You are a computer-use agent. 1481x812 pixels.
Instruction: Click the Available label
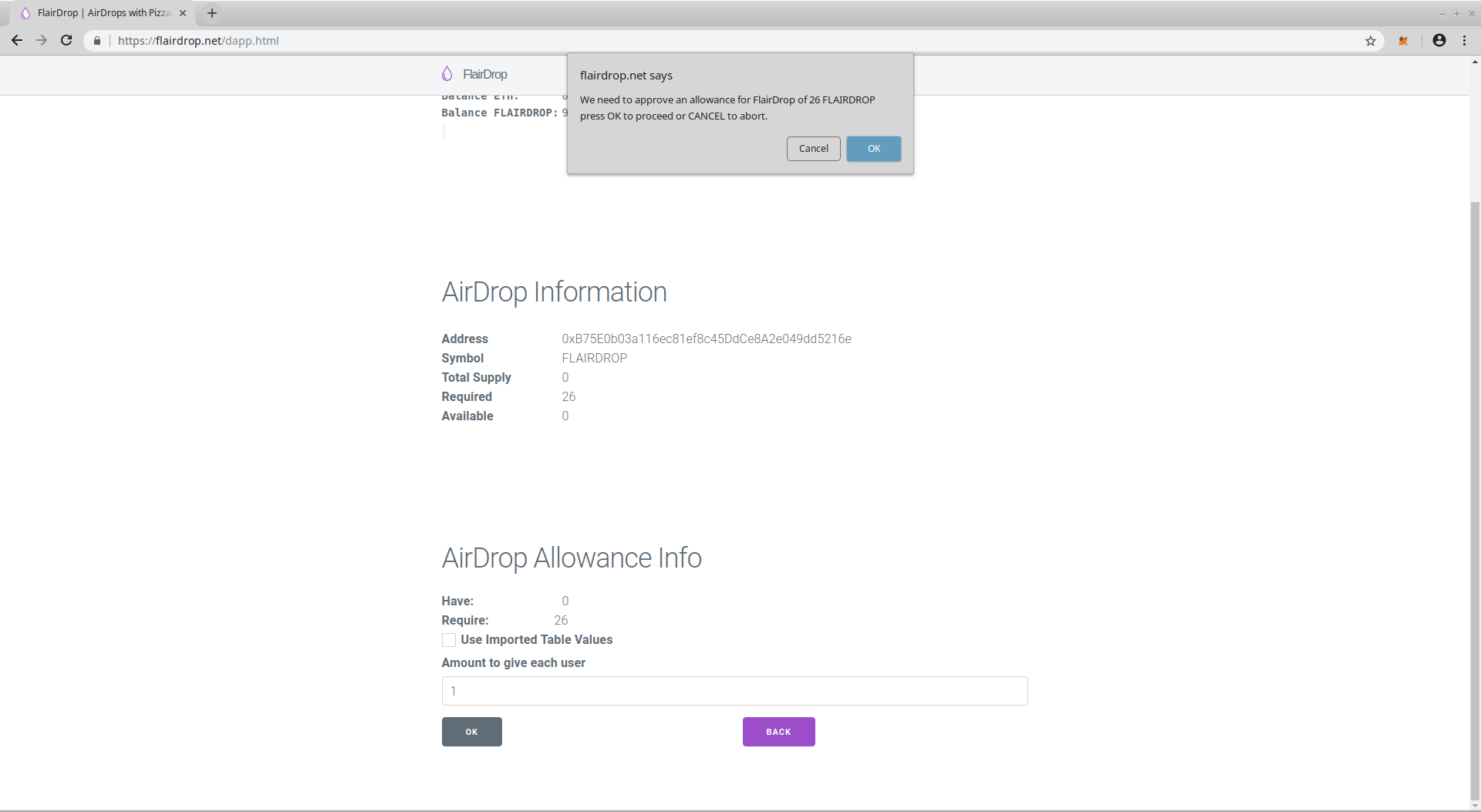[467, 416]
